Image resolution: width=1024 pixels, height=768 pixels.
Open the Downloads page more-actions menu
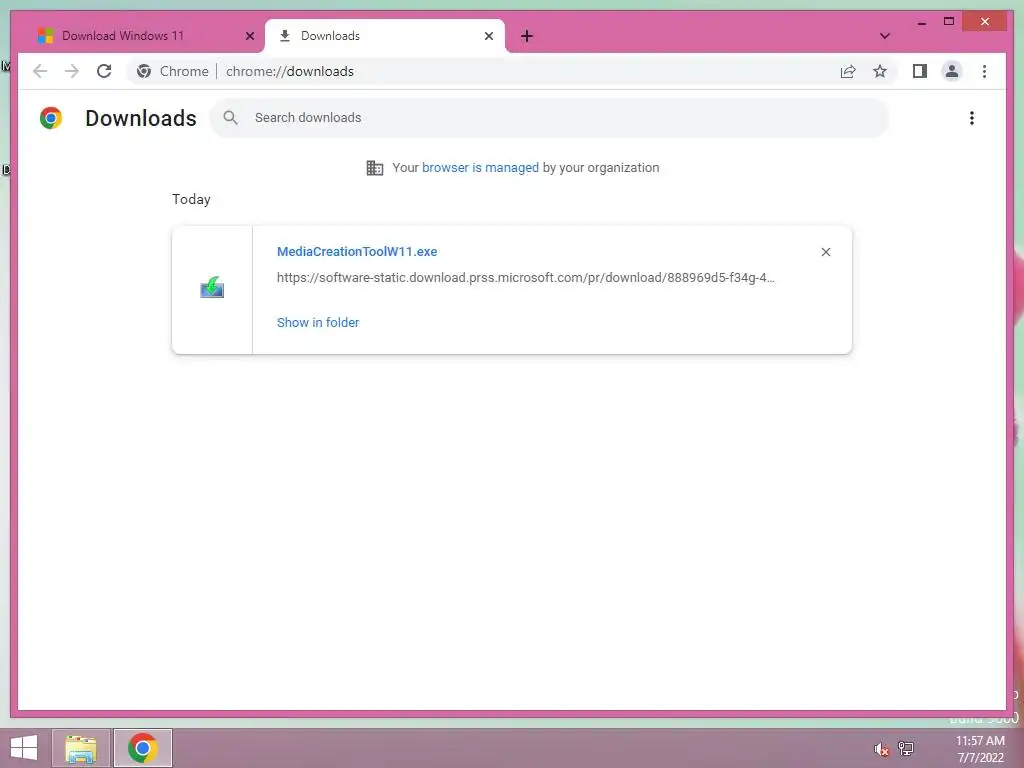point(972,118)
